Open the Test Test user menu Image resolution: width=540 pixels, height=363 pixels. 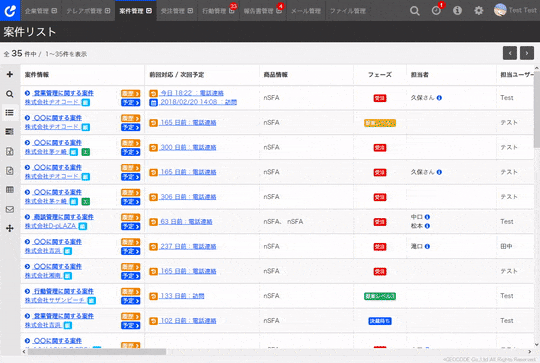(516, 10)
